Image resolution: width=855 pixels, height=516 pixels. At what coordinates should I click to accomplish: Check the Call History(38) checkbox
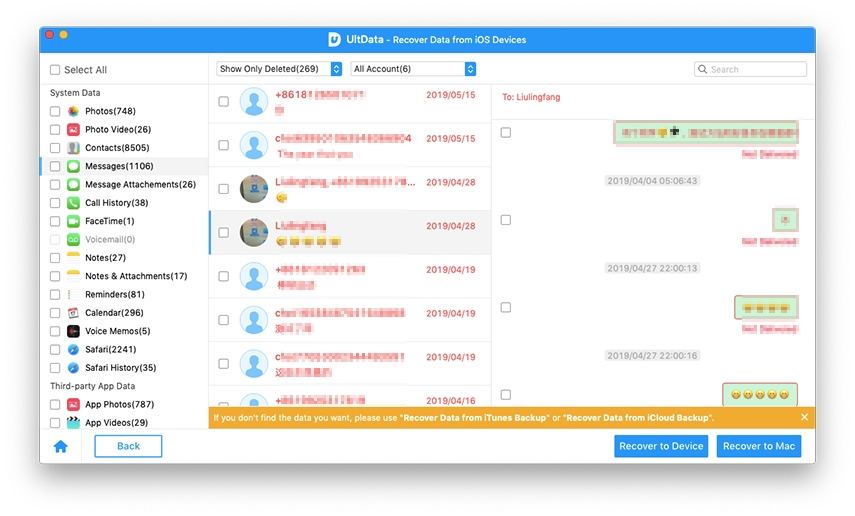55,203
